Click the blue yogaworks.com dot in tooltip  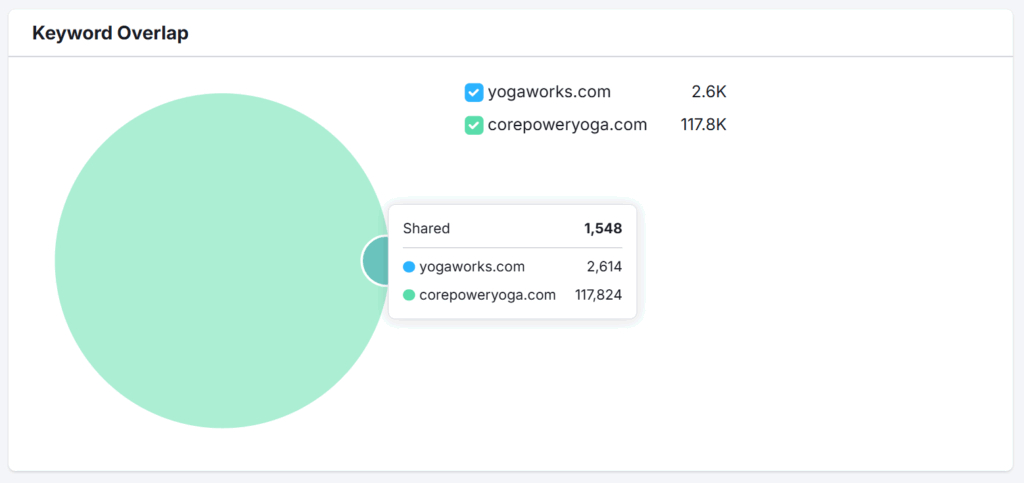pyautogui.click(x=409, y=267)
